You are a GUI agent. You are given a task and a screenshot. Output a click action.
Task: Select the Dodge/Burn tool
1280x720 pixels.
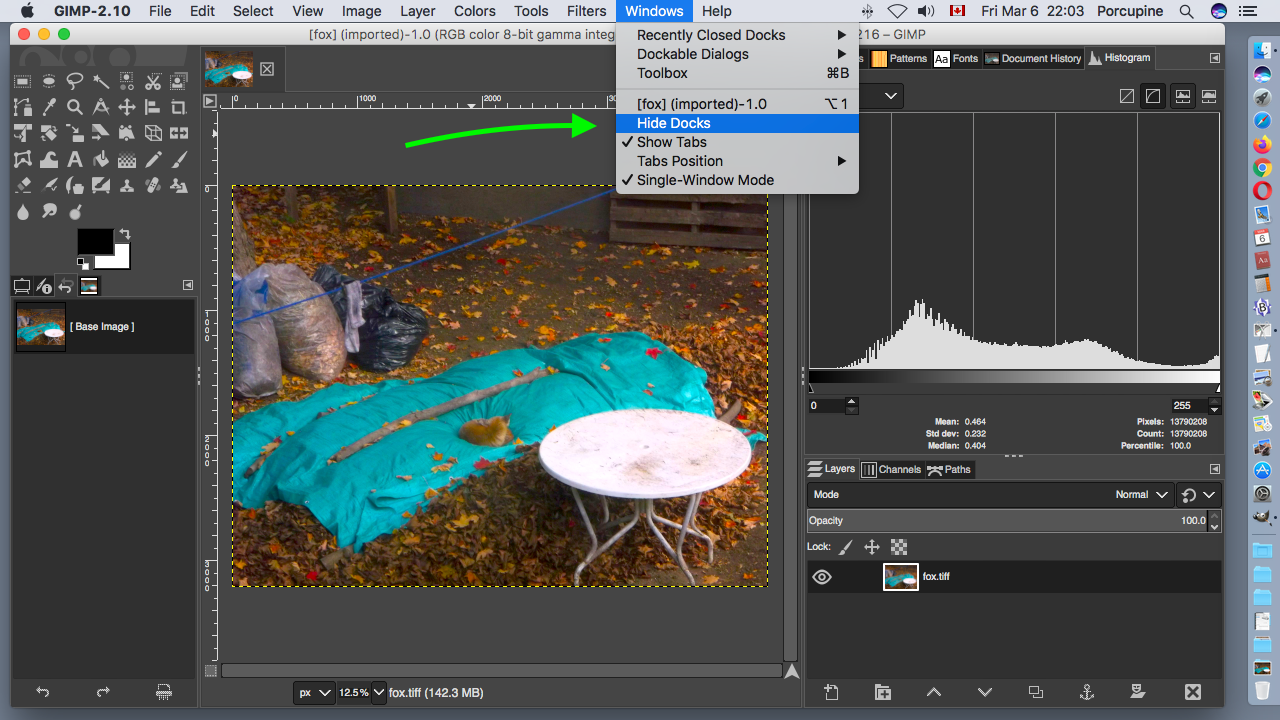coord(74,211)
